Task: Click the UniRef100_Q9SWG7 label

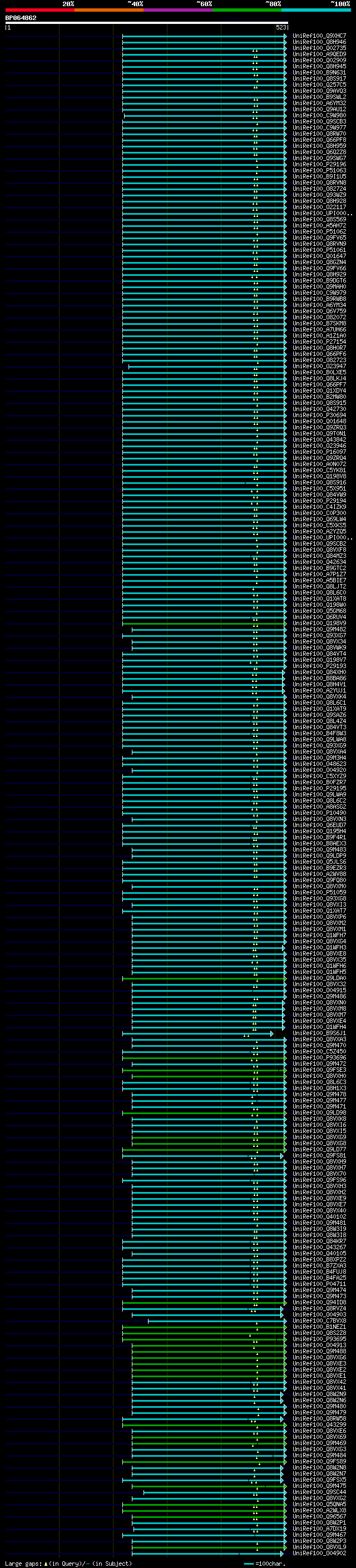Action: [x=319, y=159]
